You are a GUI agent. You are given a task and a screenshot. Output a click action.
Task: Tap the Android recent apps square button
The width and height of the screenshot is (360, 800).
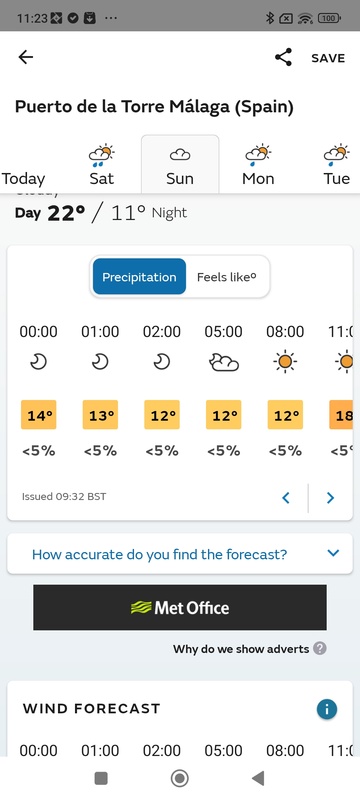101,778
